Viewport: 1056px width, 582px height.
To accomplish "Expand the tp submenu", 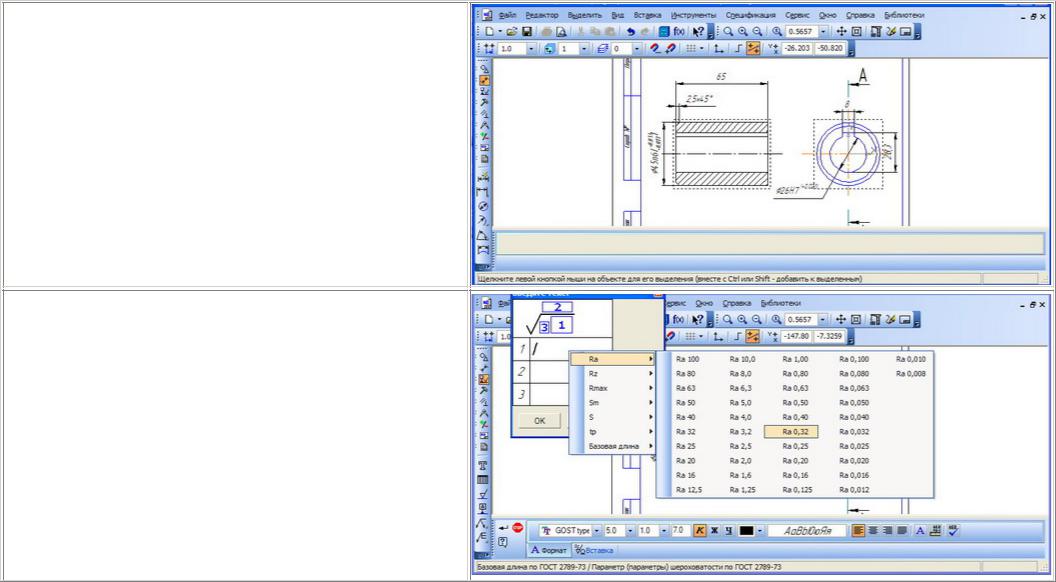I will [x=612, y=432].
